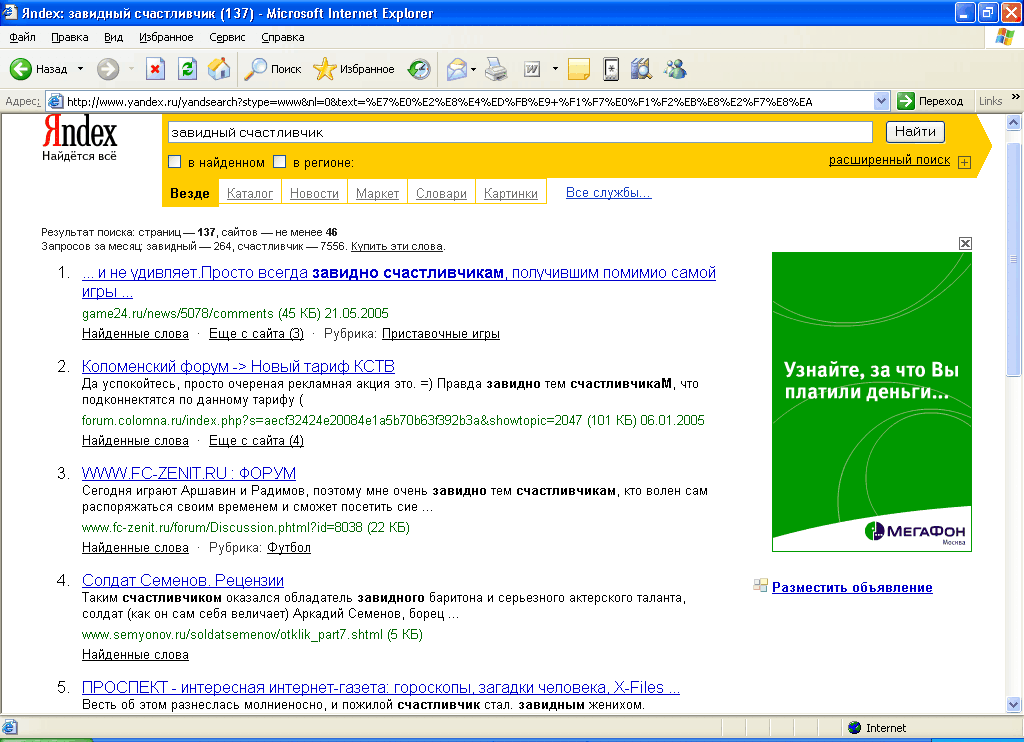
Task: Close the MegaFon ad with the X box
Action: tap(965, 244)
